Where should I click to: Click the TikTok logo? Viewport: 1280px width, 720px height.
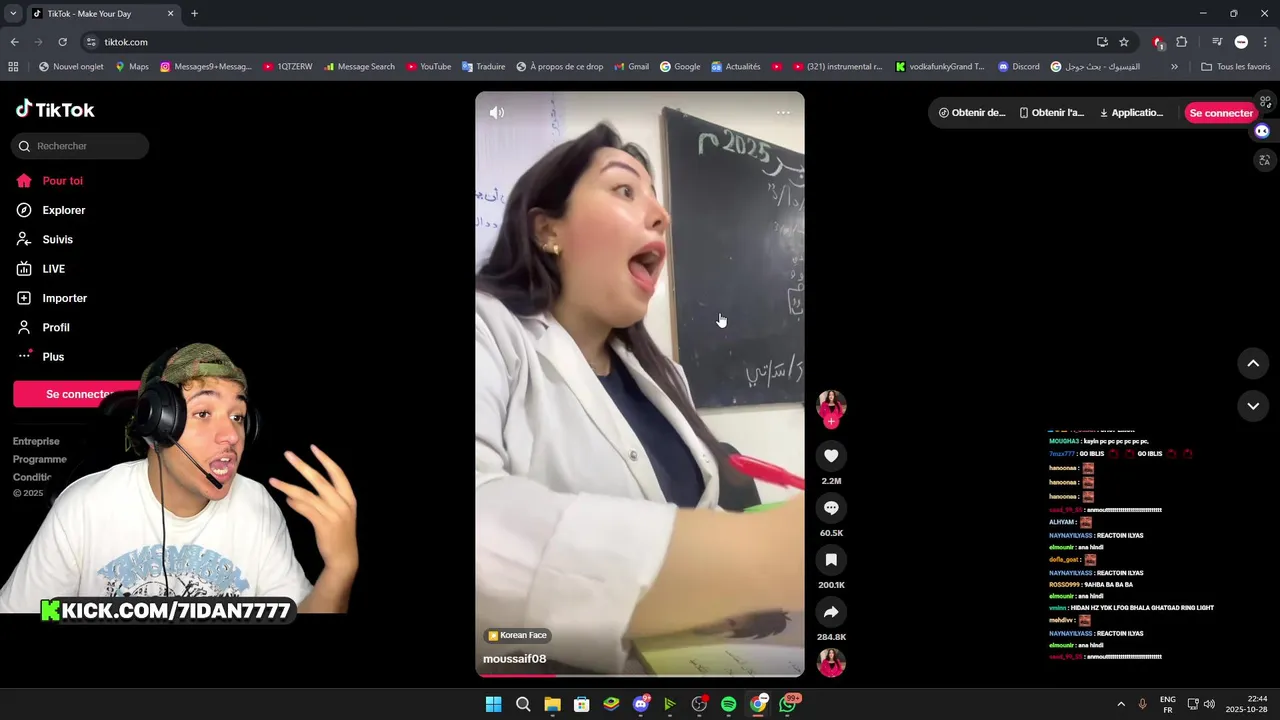click(55, 109)
